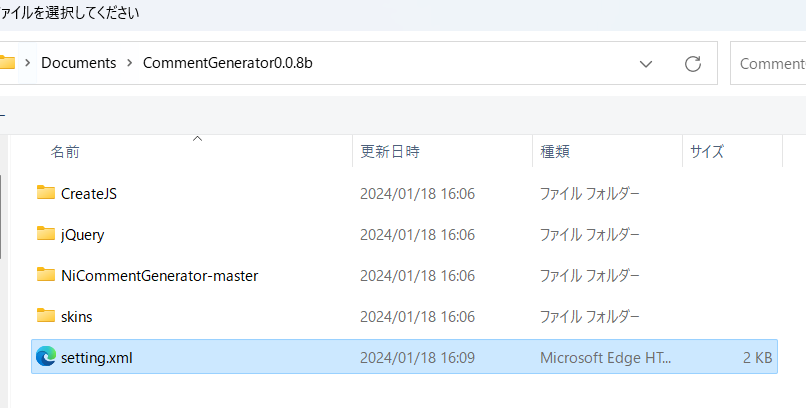Image resolution: width=806 pixels, height=408 pixels.
Task: Click the folder icon in address bar
Action: click(x=6, y=63)
